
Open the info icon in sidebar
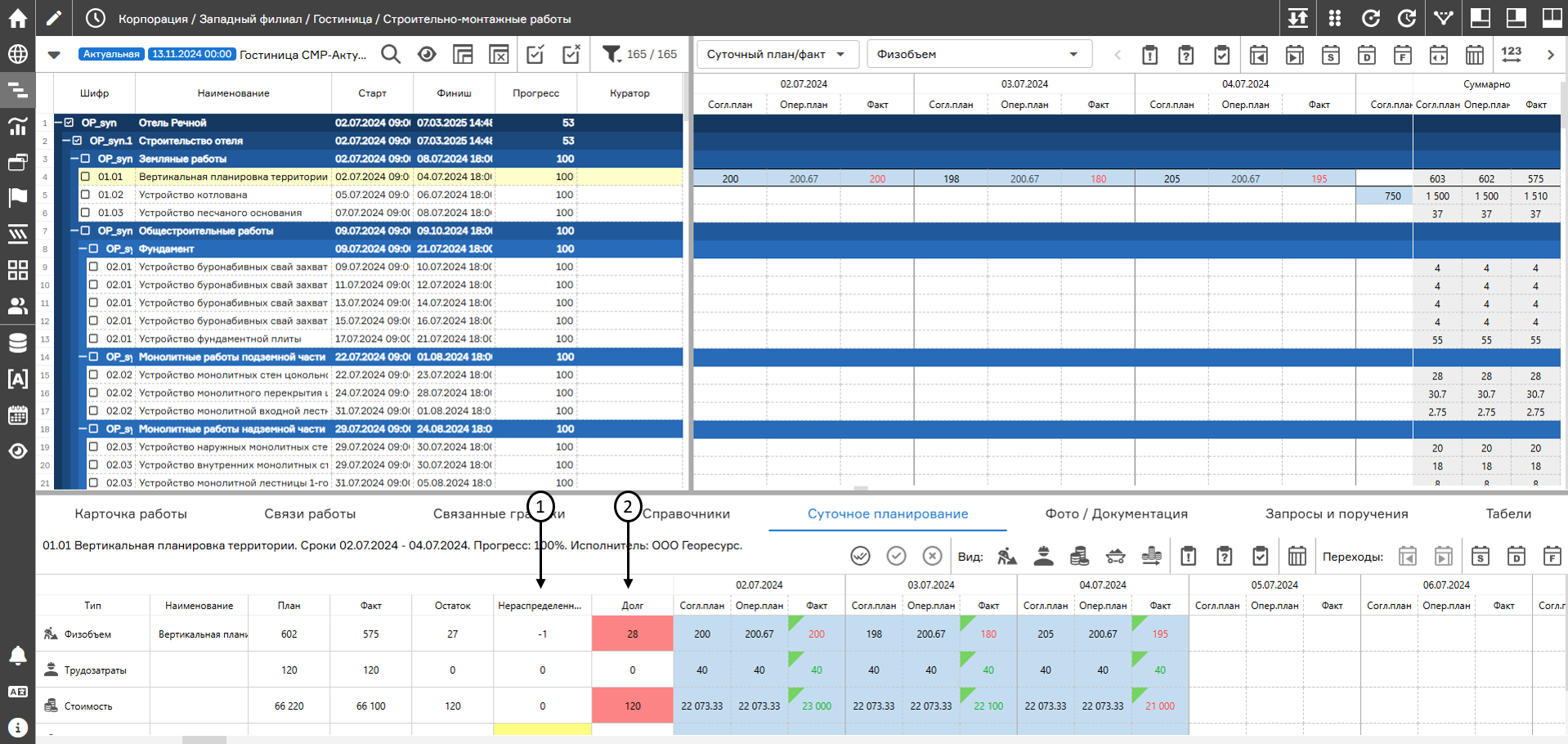pyautogui.click(x=17, y=727)
